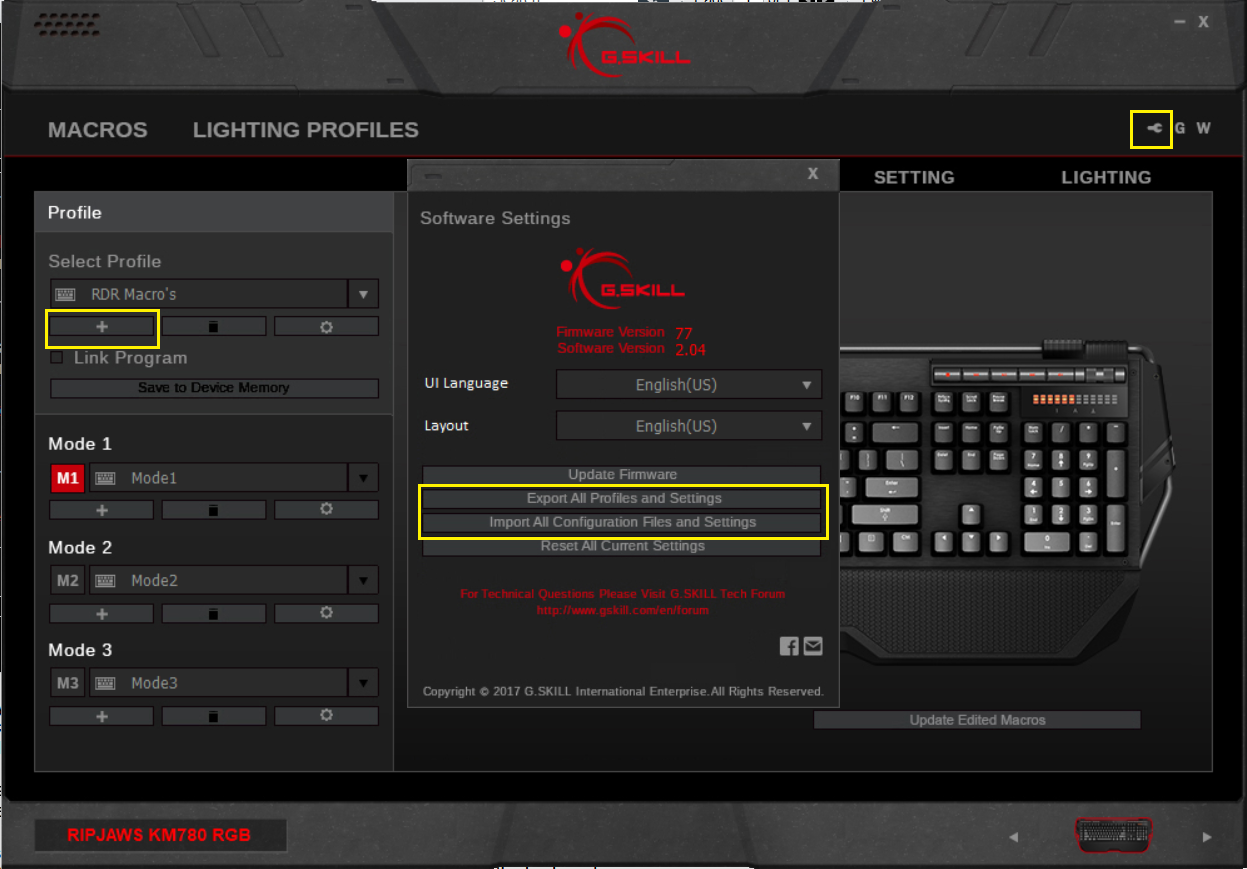Close the Software Settings dialog
1247x869 pixels.
click(813, 173)
